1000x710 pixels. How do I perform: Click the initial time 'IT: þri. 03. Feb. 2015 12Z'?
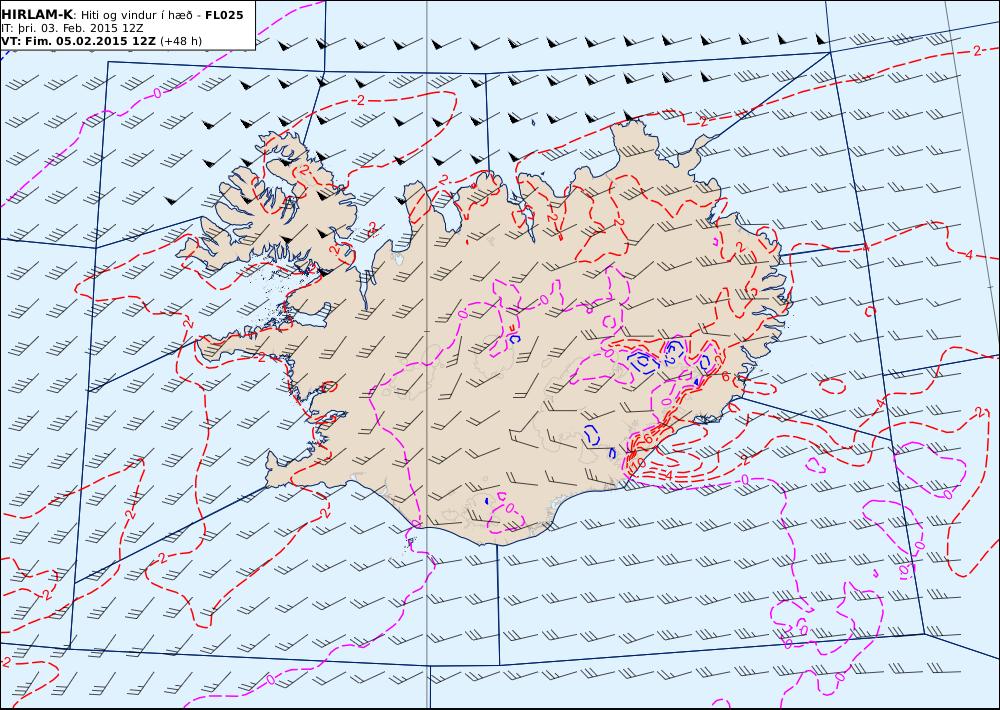tap(72, 28)
